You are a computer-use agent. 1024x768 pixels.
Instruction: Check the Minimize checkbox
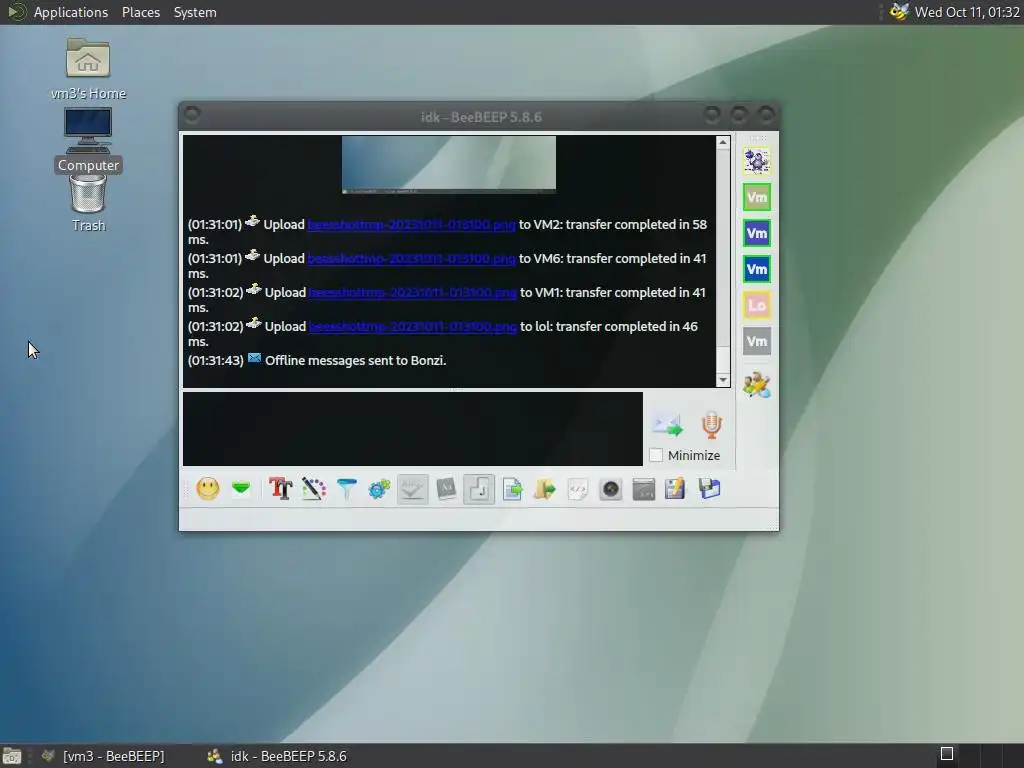pyautogui.click(x=656, y=455)
